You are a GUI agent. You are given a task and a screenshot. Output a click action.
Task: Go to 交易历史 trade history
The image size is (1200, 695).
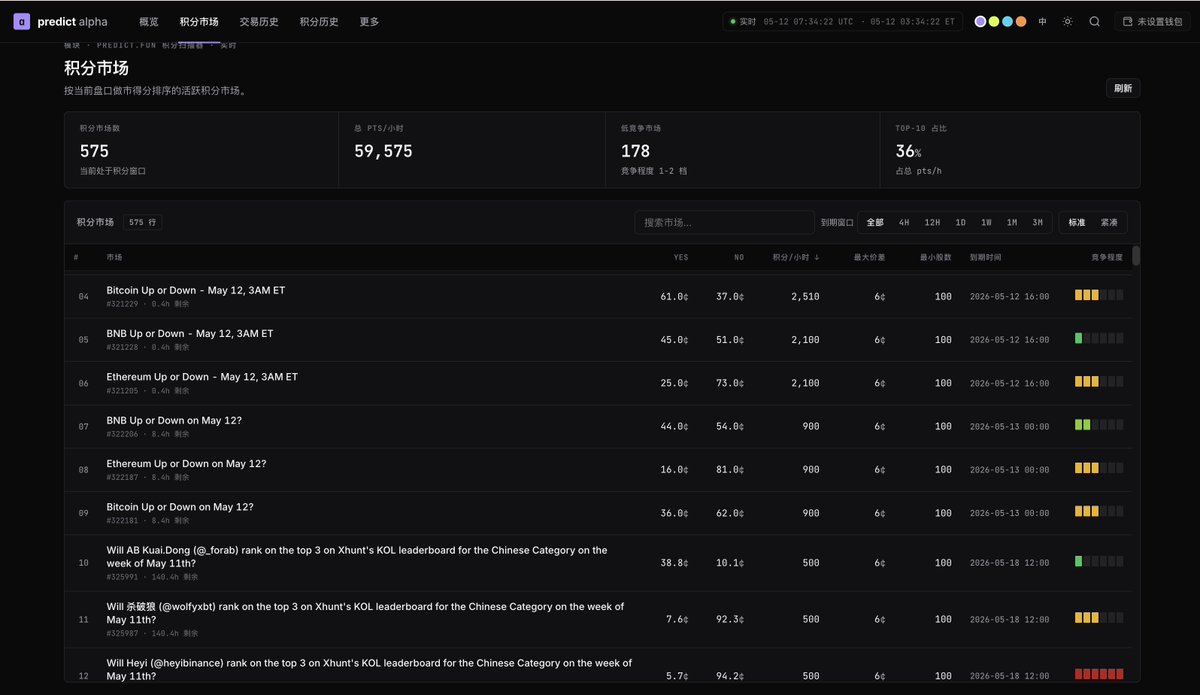click(259, 21)
